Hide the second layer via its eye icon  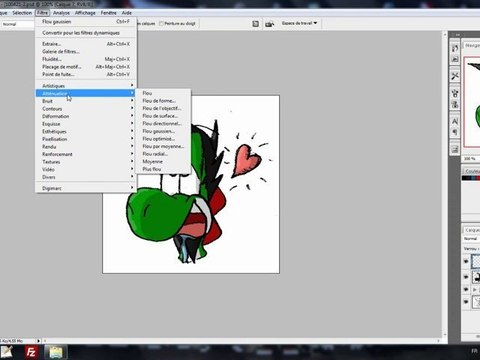pos(466,277)
